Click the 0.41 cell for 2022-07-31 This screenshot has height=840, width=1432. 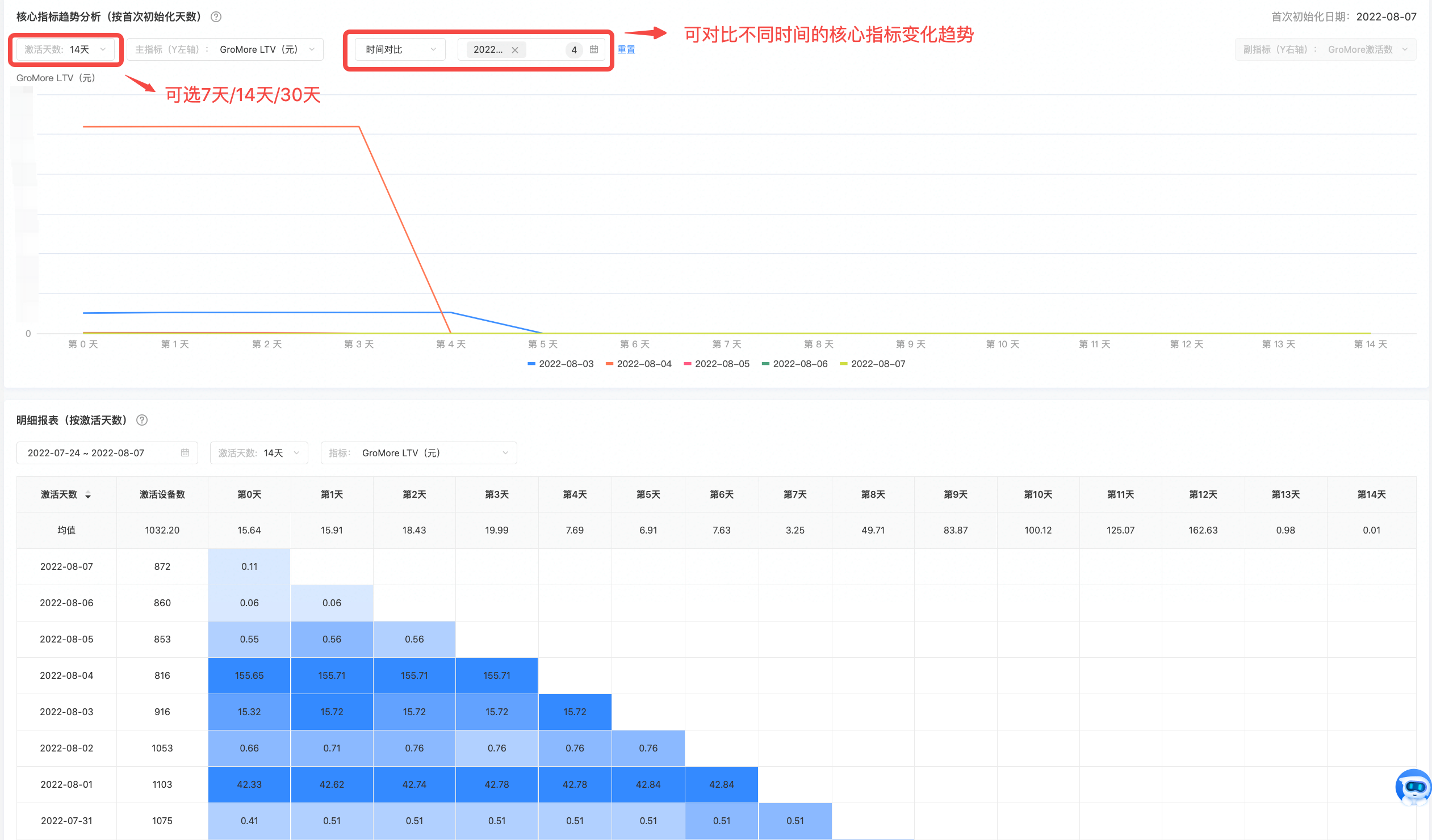click(x=249, y=821)
